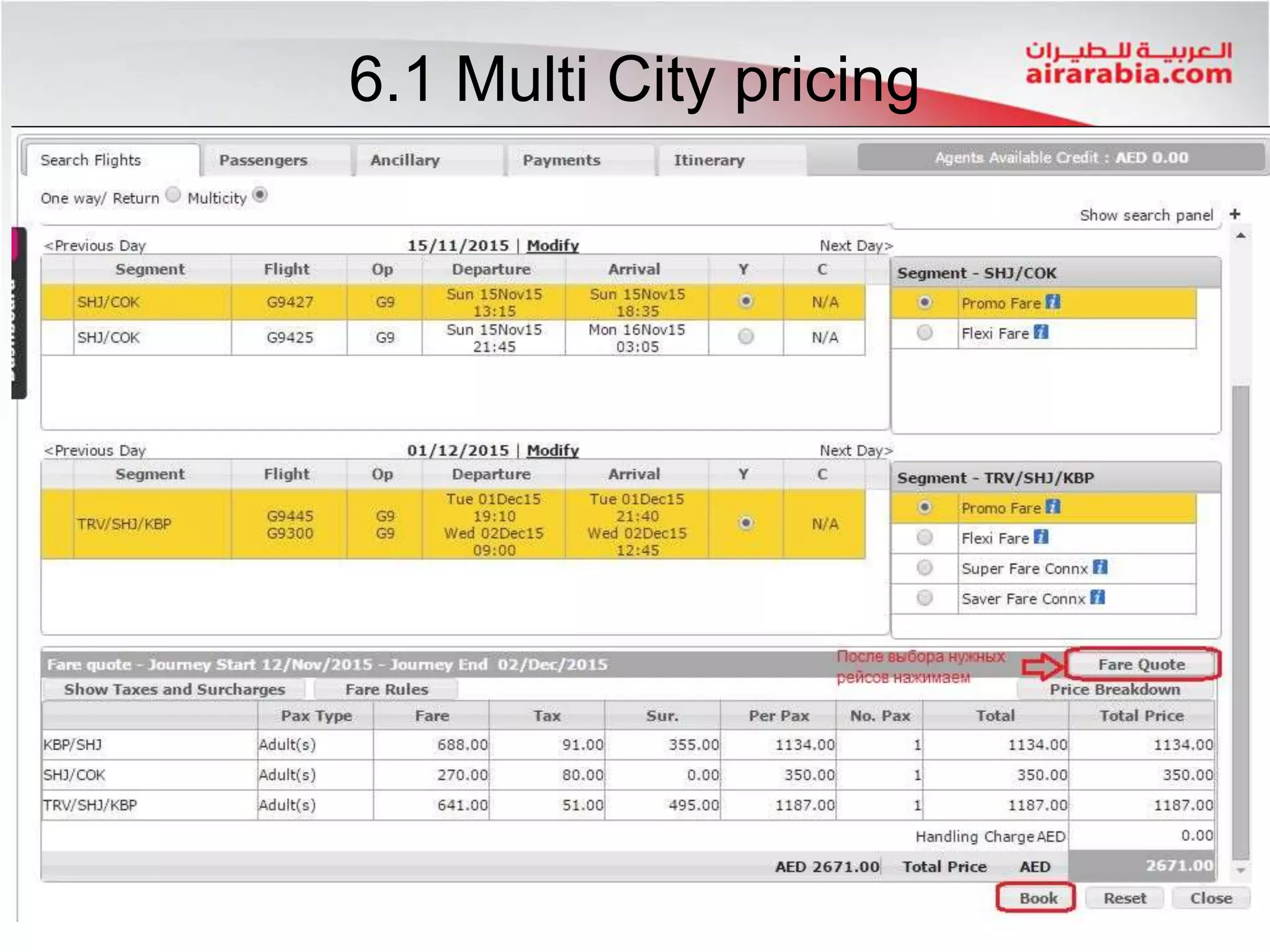Click Modify link for 01/12/2015
Screen dimensions: 1270x952
pyautogui.click(x=553, y=450)
